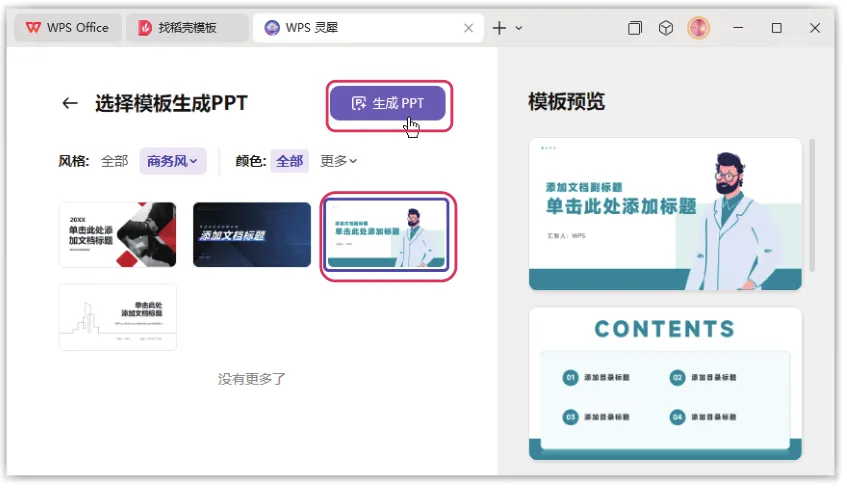Viewport: 847px width, 489px height.
Task: Click the cube icon in the title bar
Action: pos(666,28)
